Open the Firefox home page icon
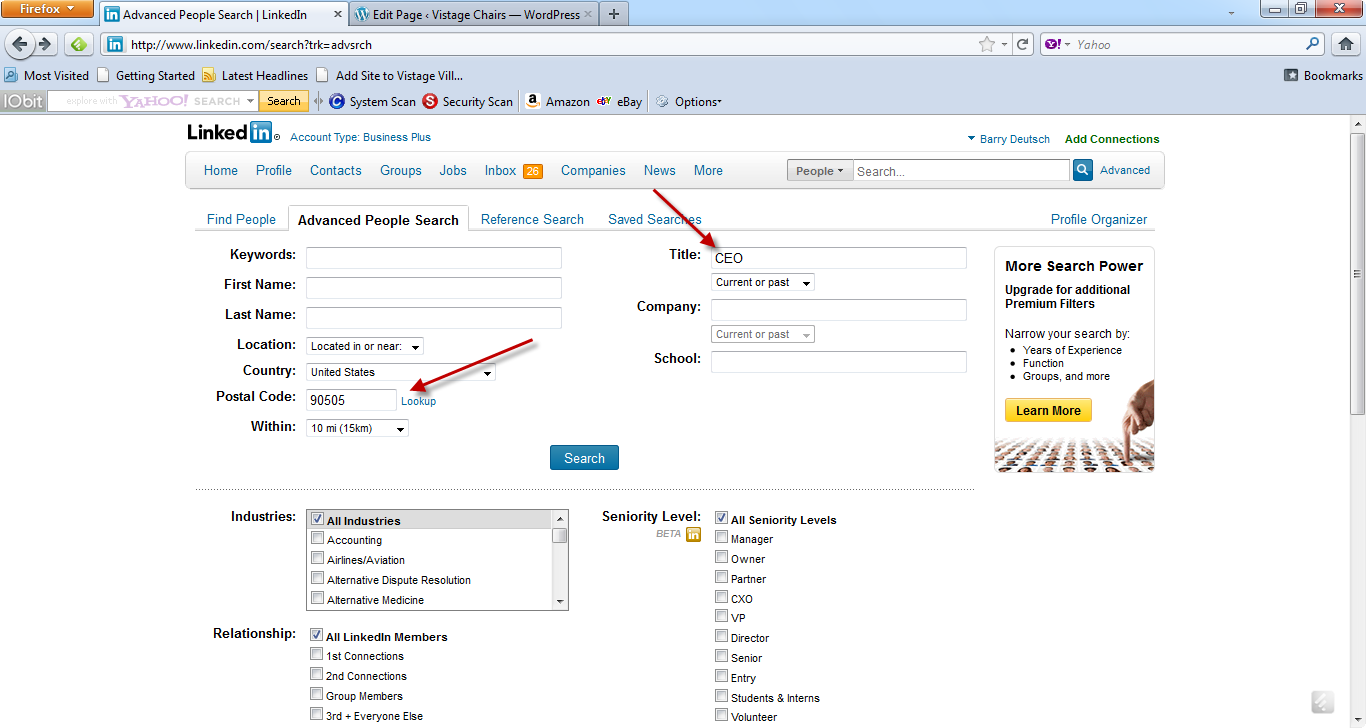Viewport: 1366px width, 728px height. [x=1345, y=44]
